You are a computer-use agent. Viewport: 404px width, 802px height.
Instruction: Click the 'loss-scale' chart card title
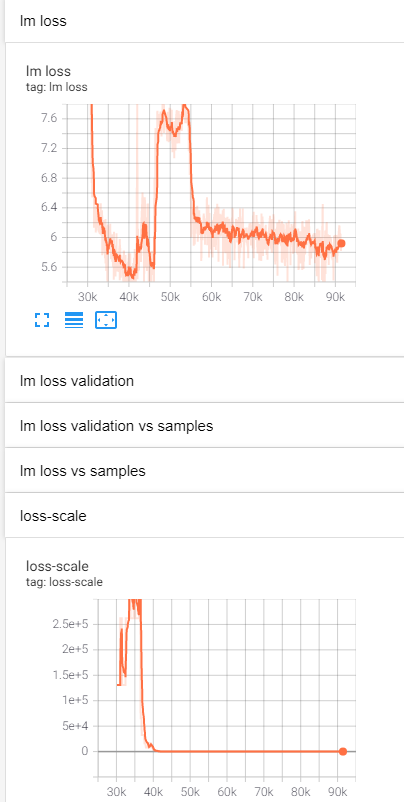click(x=57, y=566)
